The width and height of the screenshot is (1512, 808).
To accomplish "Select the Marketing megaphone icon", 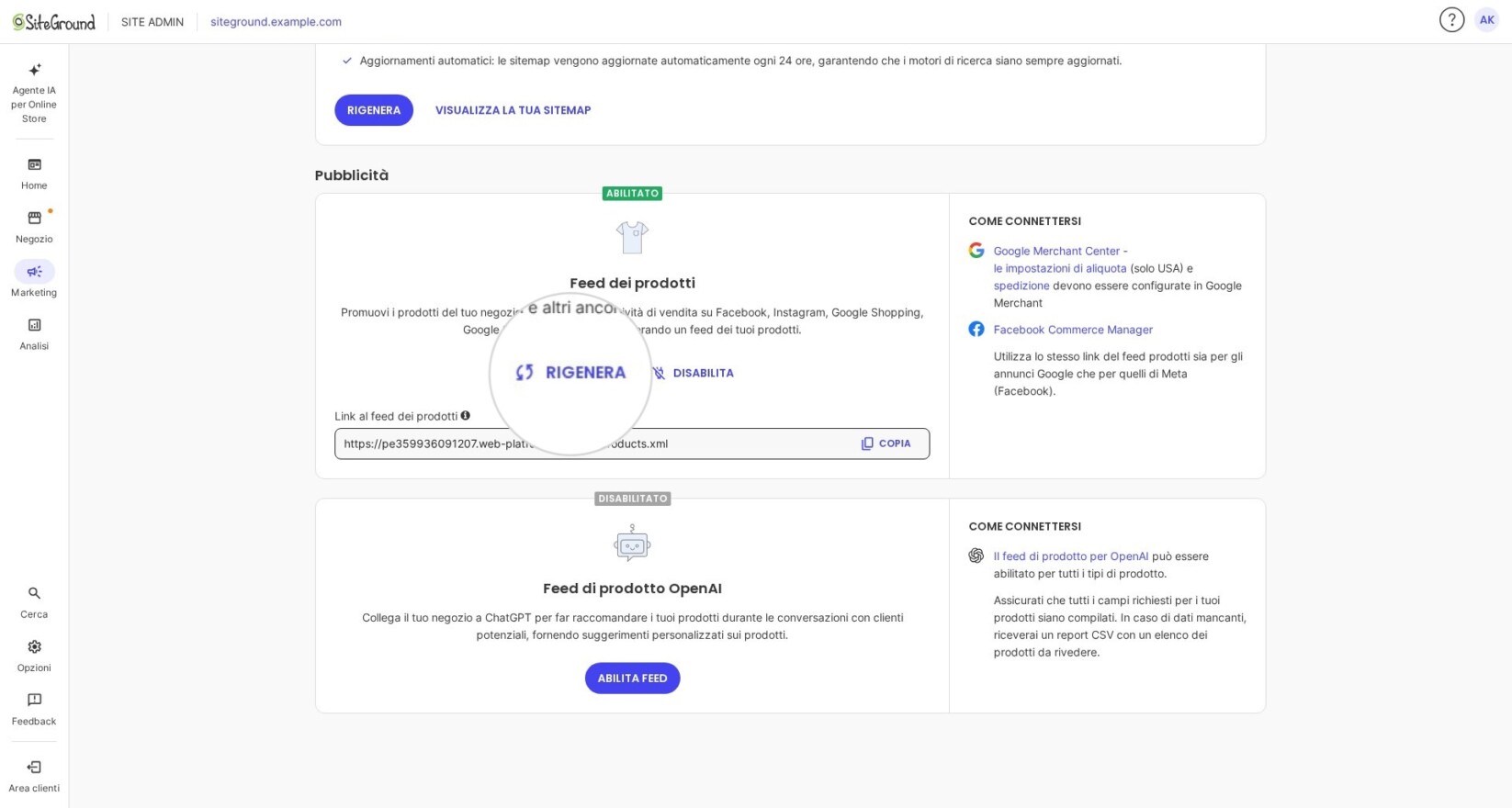I will 34,272.
